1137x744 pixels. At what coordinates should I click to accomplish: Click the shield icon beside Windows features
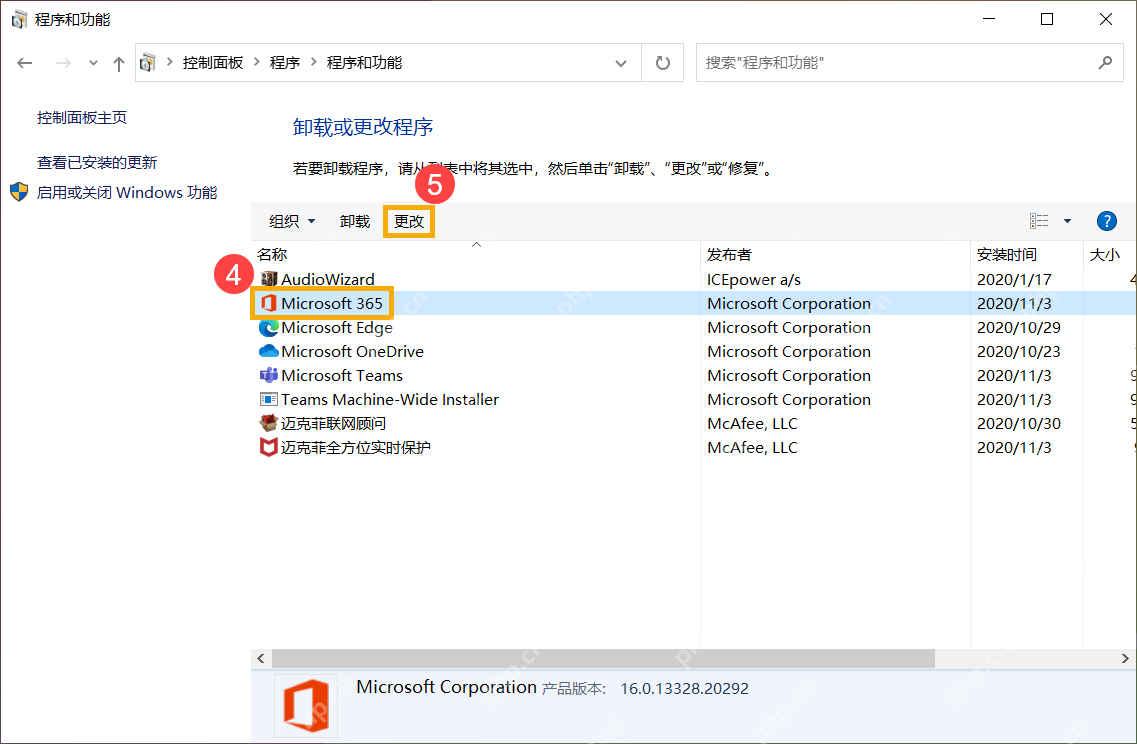[19, 192]
